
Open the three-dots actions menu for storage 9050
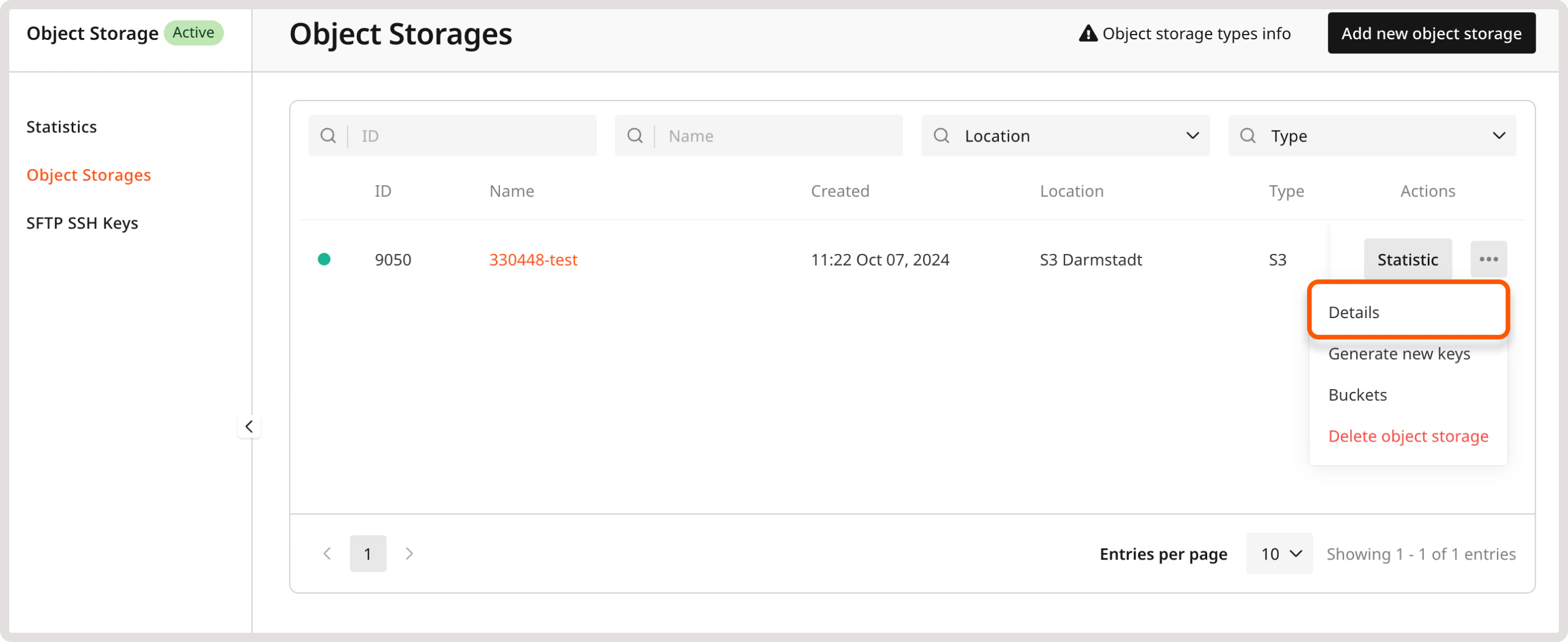pyautogui.click(x=1489, y=259)
